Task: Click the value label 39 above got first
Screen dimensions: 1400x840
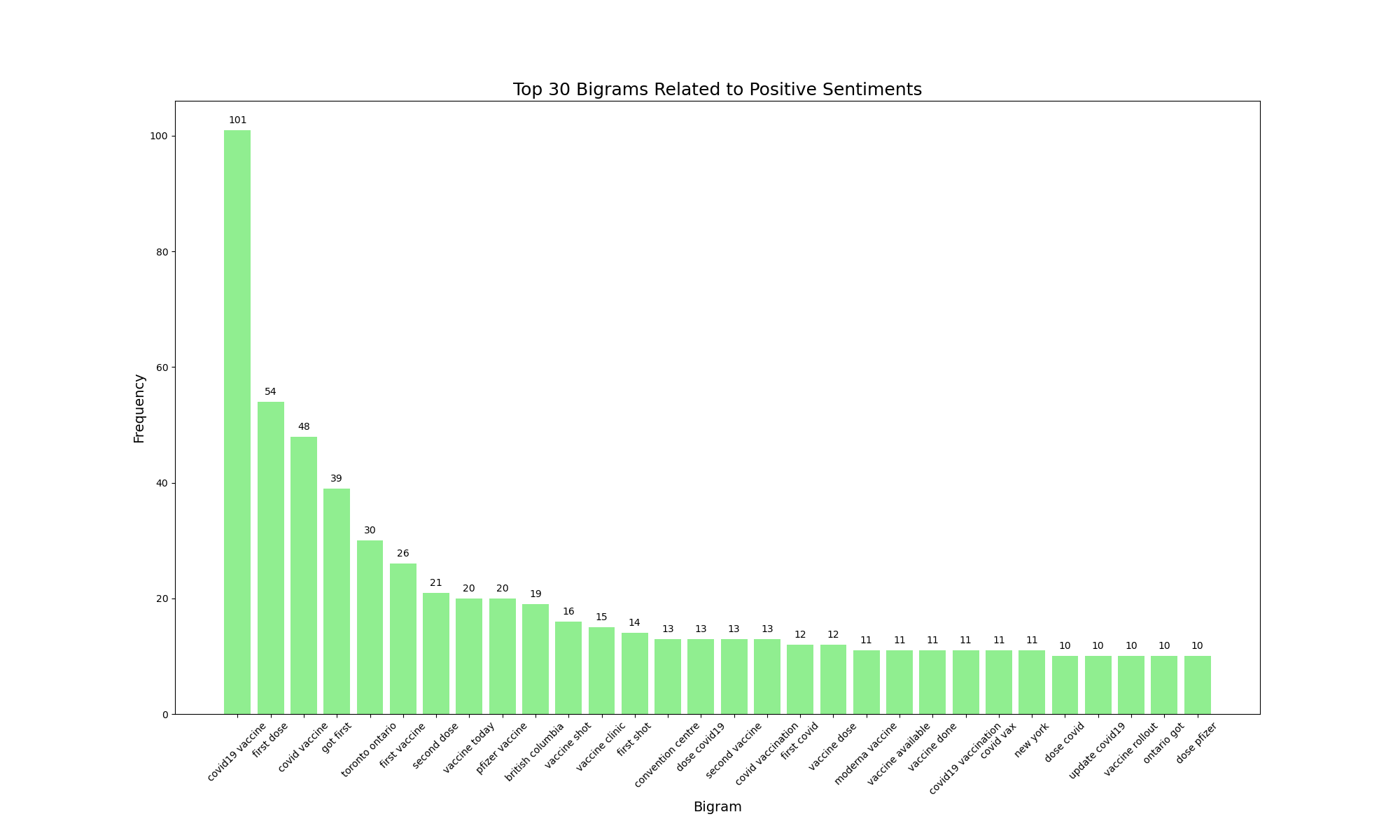Action: pyautogui.click(x=337, y=479)
